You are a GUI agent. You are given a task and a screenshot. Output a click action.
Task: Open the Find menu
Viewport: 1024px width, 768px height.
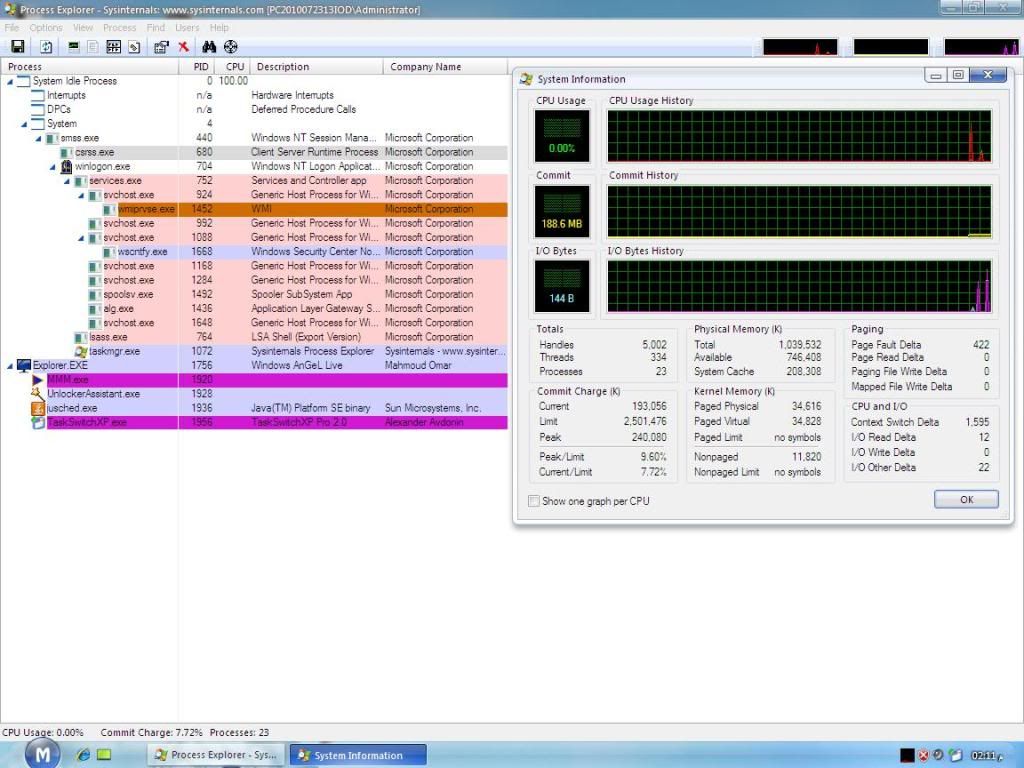pos(155,27)
